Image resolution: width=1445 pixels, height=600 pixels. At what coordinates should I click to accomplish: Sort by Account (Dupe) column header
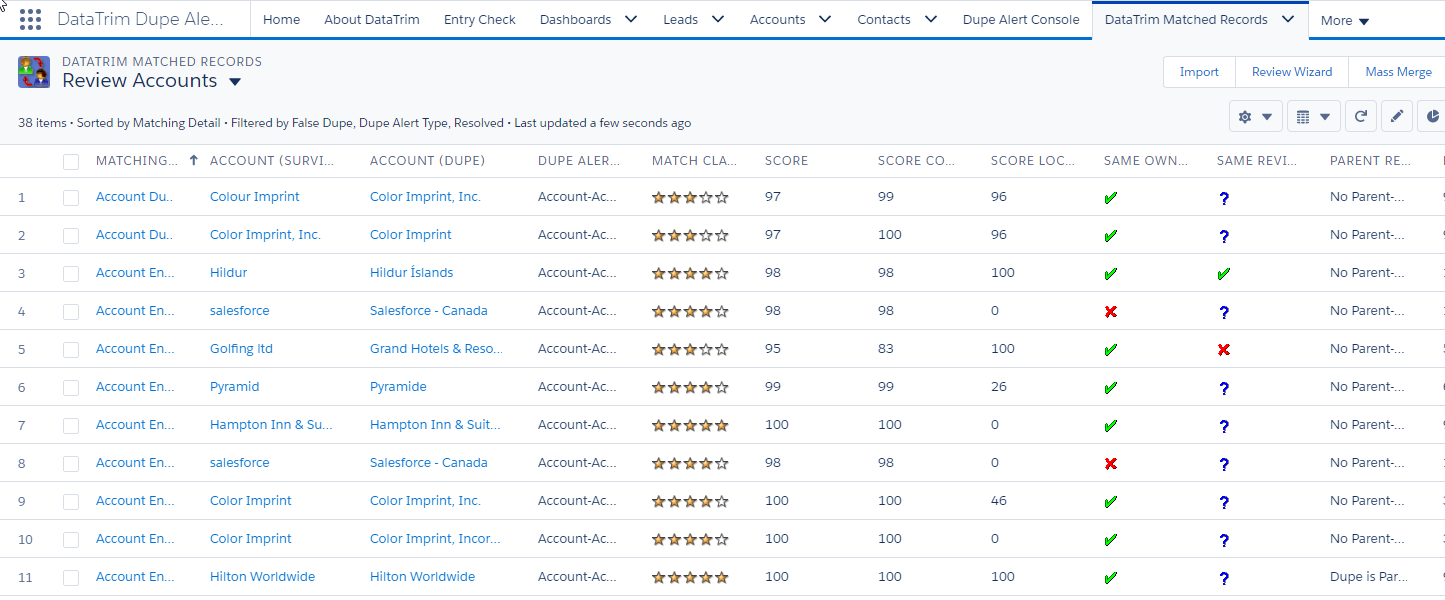(x=427, y=161)
